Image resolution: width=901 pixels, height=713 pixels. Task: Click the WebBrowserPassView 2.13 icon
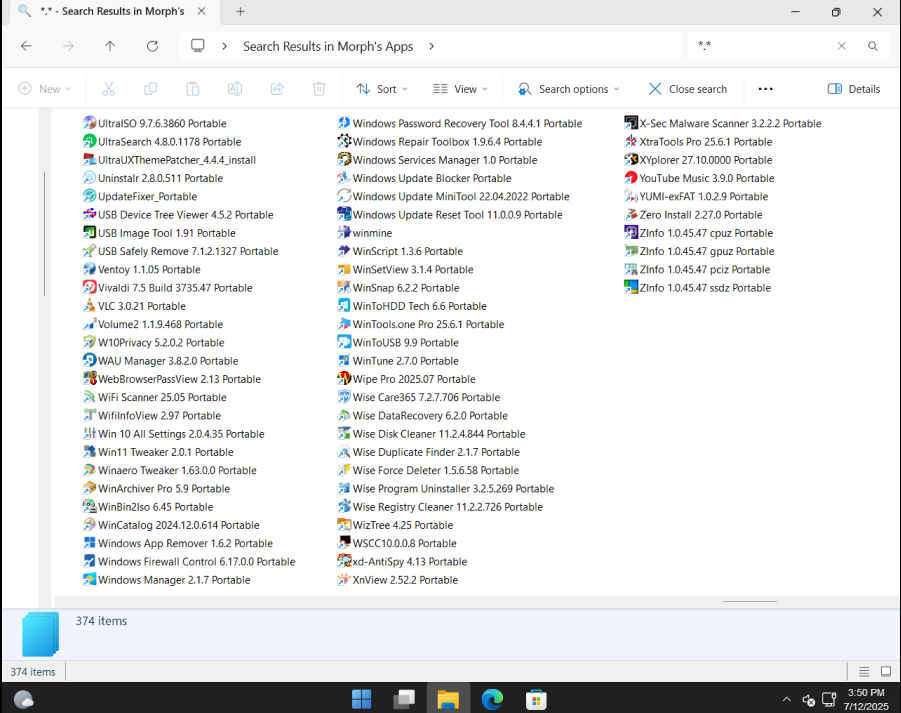[x=89, y=379]
